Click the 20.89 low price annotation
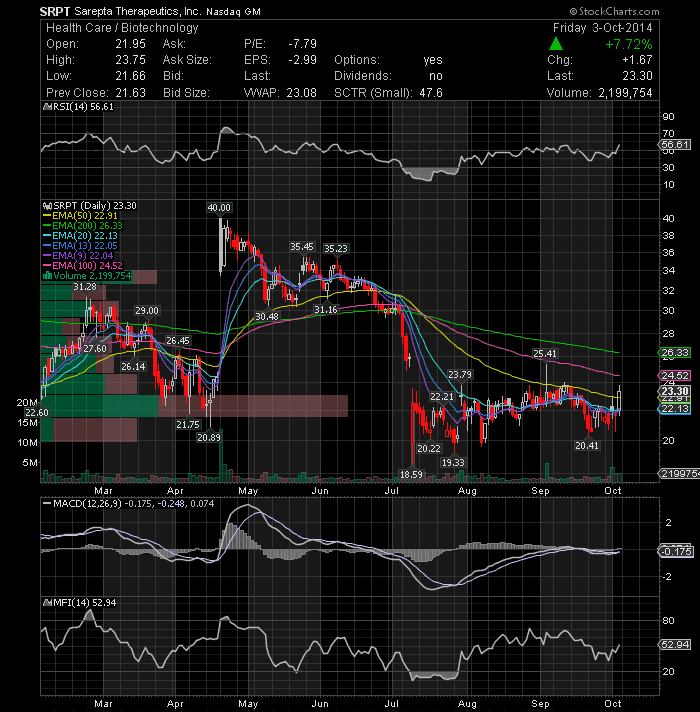700x712 pixels. point(209,437)
